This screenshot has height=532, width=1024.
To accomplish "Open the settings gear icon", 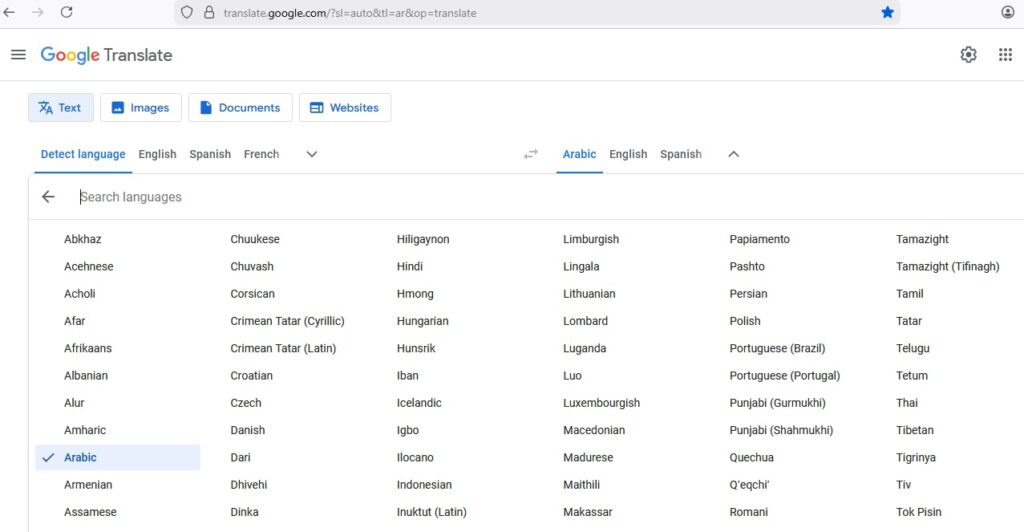I will point(968,55).
